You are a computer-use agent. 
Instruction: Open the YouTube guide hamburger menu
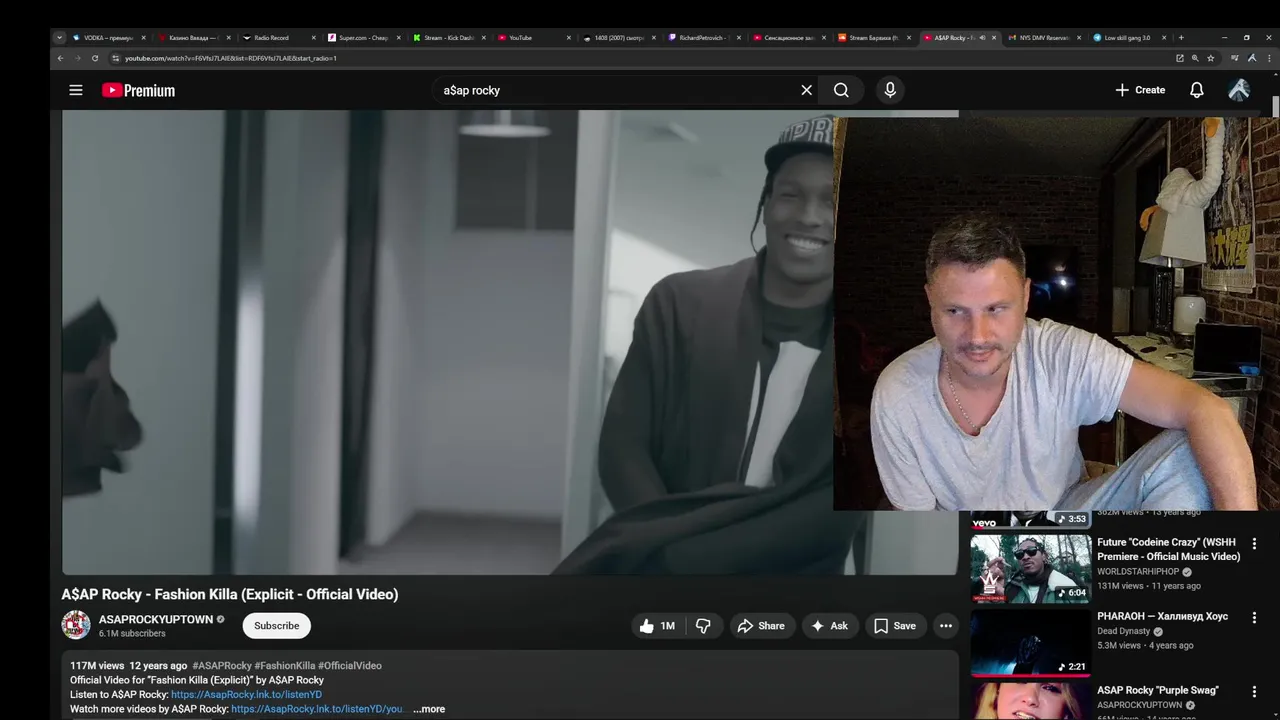[x=76, y=90]
